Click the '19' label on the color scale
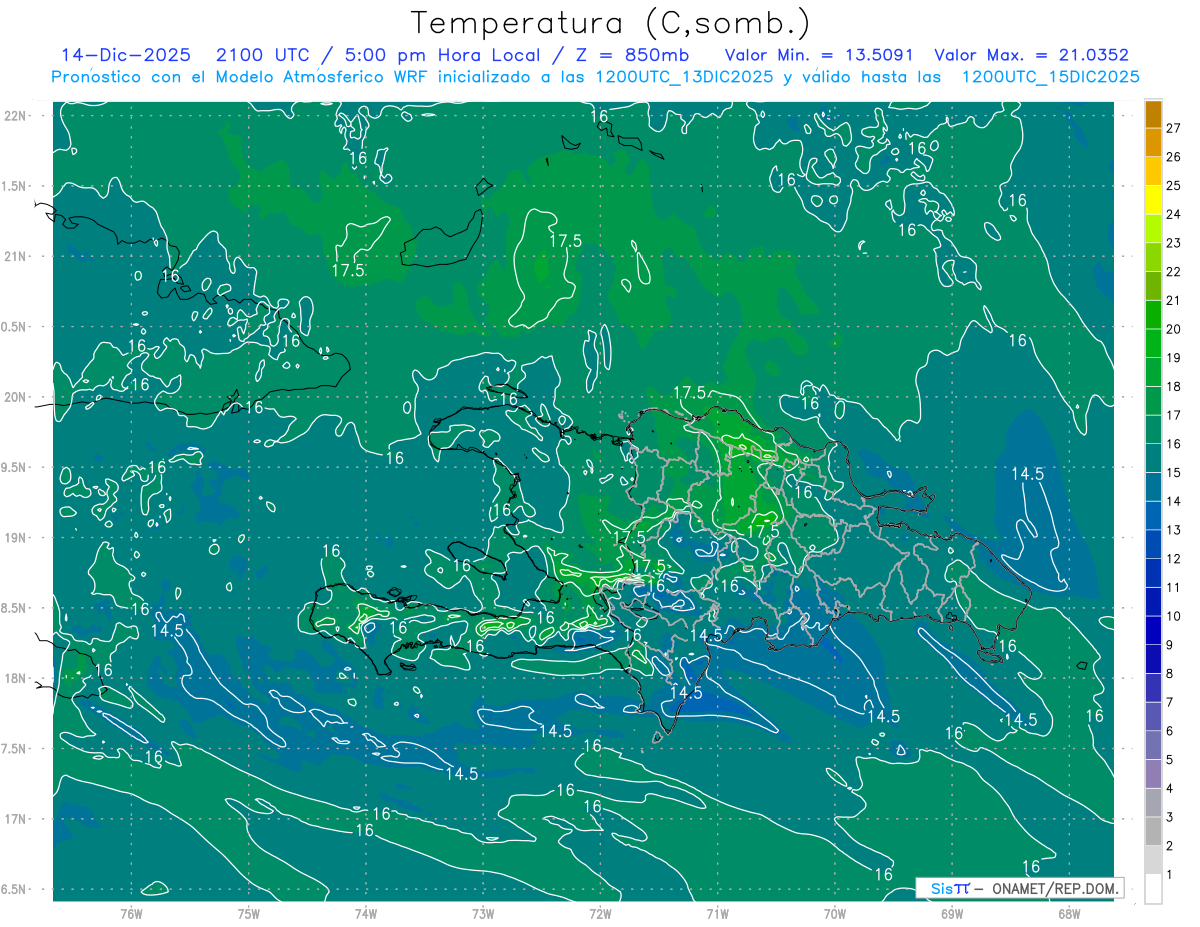This screenshot has width=1200, height=927. pyautogui.click(x=1174, y=358)
